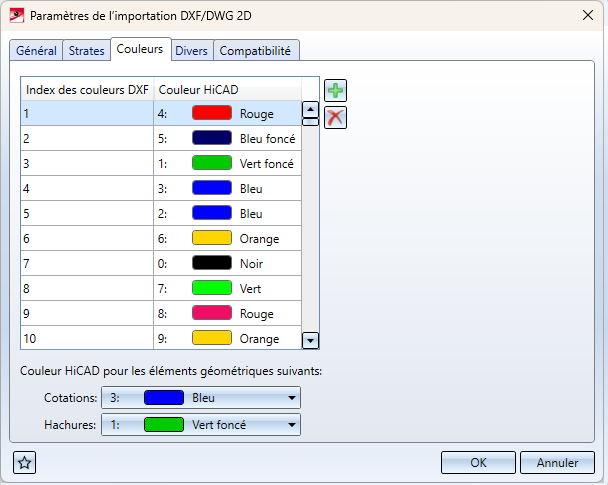Screen dimensions: 608x485
Task: Close the DXF/DWG import parameters dialog
Action: click(588, 16)
